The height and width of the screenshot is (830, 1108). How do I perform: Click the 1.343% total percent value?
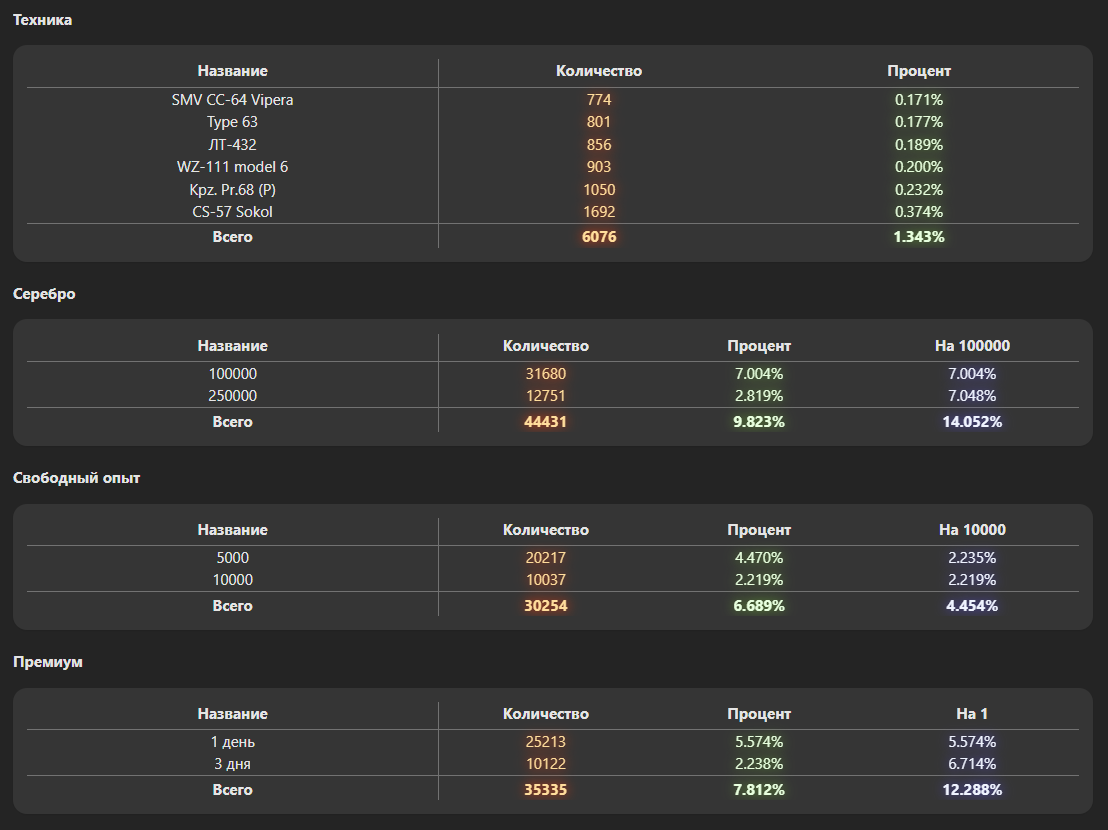click(919, 237)
